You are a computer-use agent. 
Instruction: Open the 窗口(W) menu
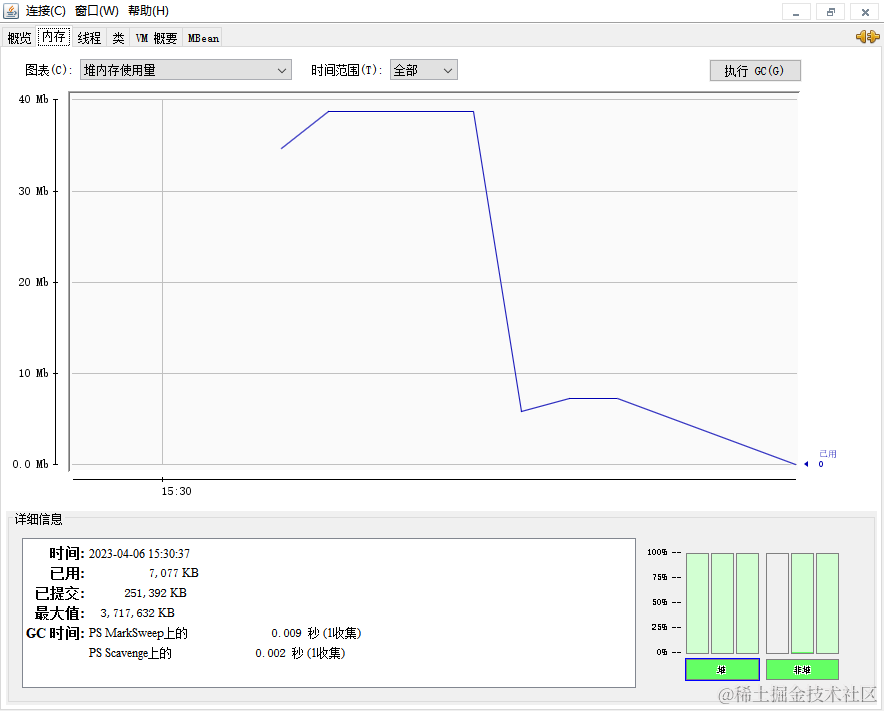[97, 11]
